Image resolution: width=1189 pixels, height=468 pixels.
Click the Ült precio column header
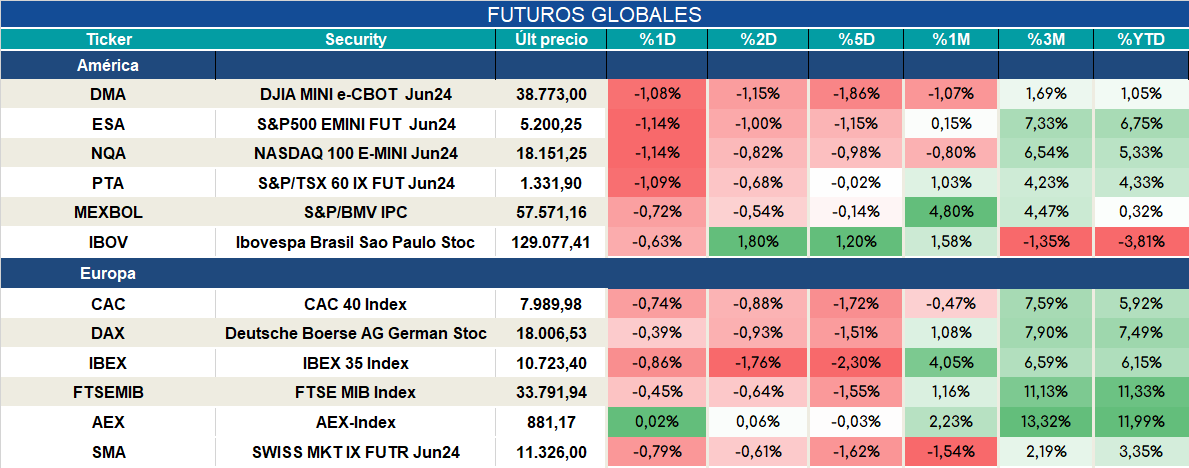click(551, 40)
